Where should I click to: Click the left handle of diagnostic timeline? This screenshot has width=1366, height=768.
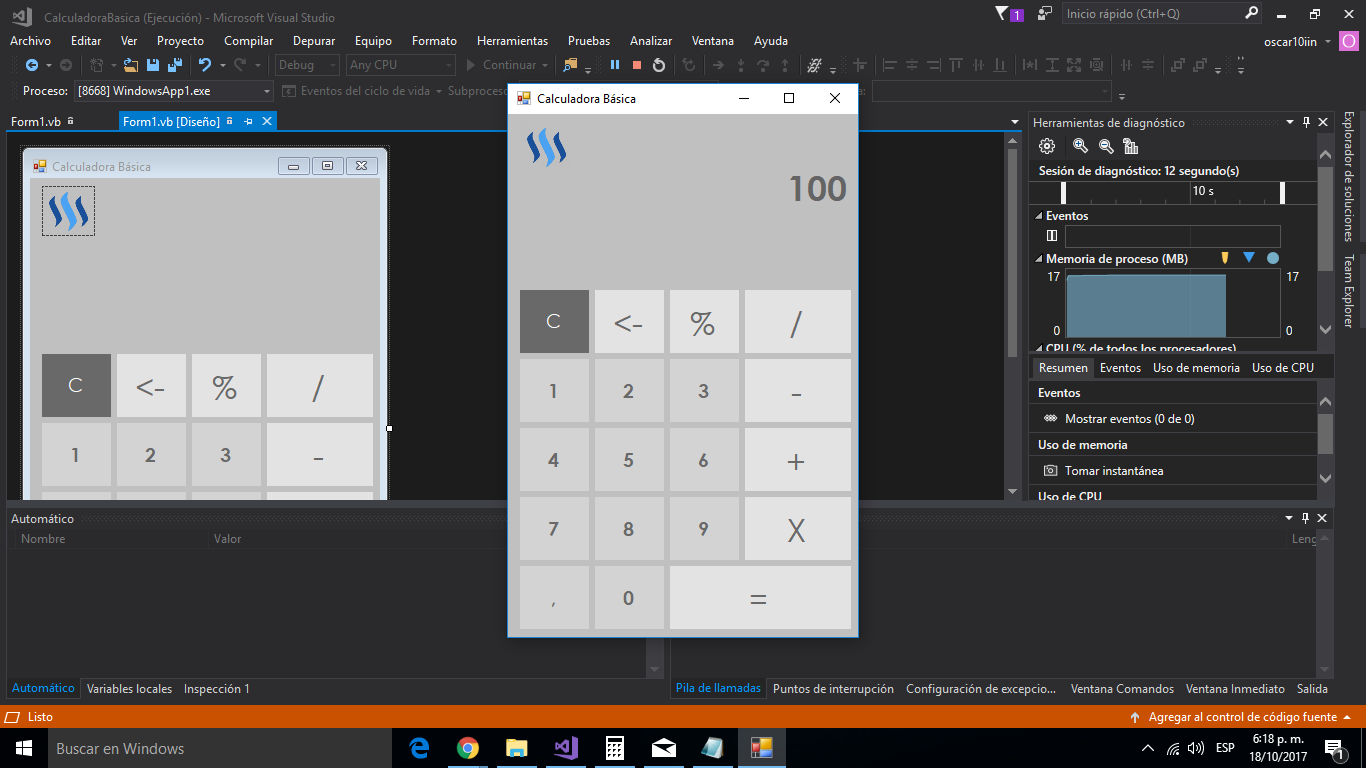click(1064, 192)
